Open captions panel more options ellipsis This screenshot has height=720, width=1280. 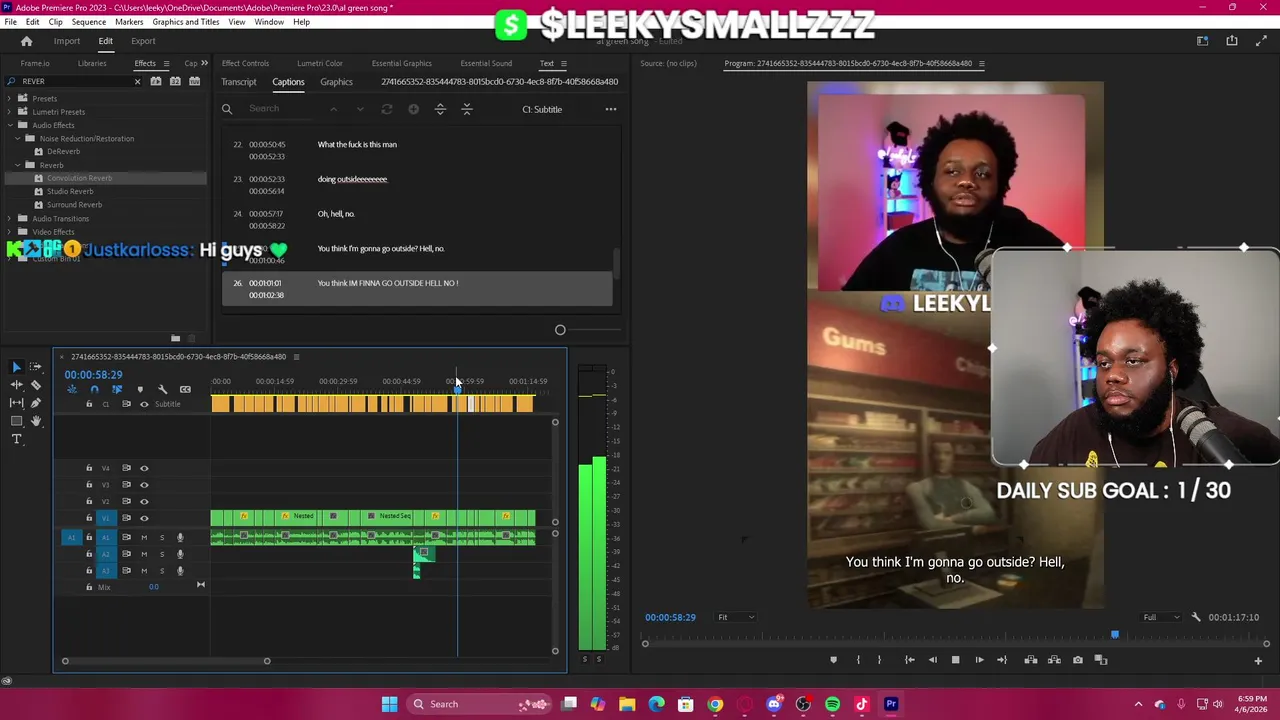pos(611,109)
